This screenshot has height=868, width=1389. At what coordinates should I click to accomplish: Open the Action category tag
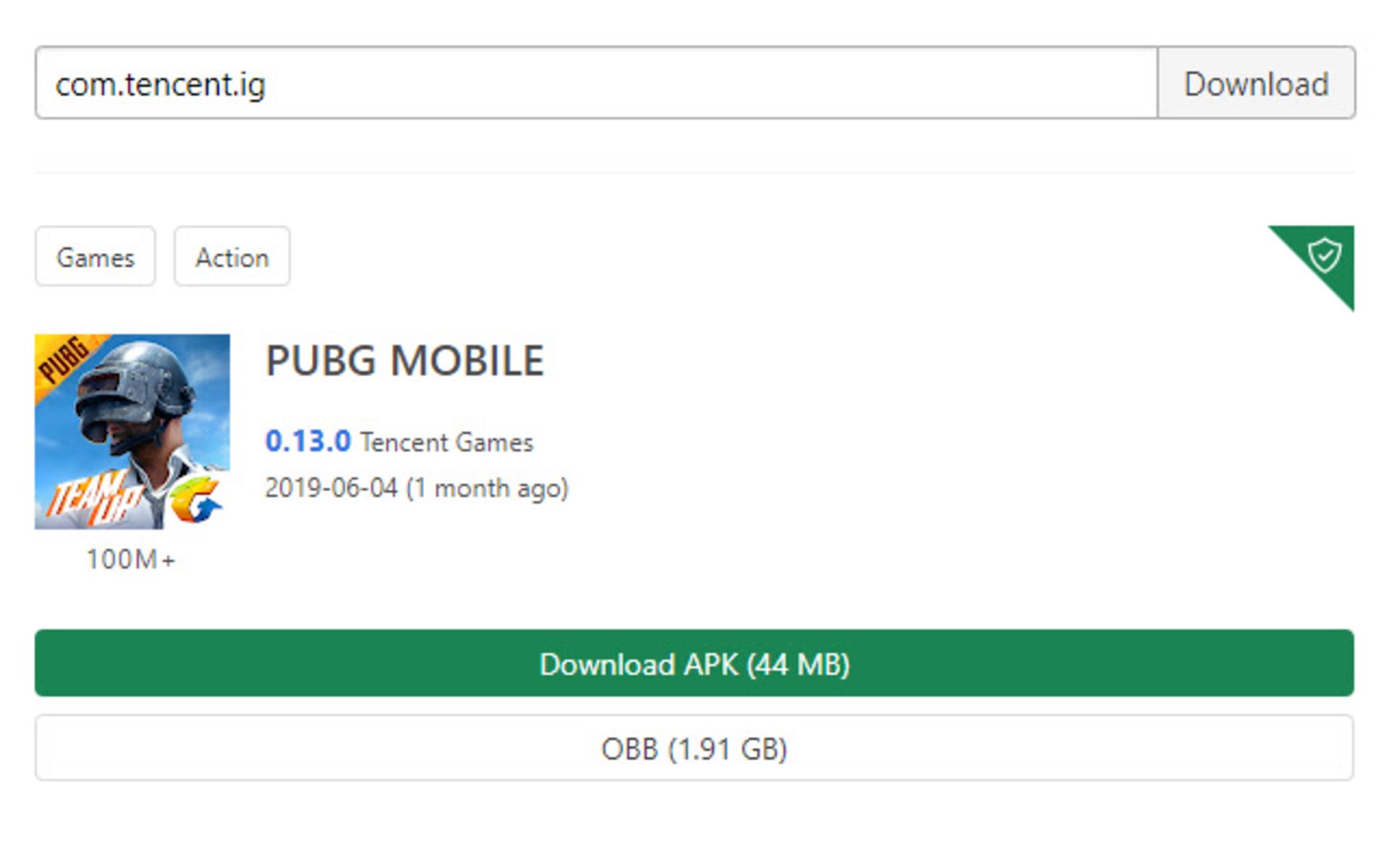tap(232, 257)
